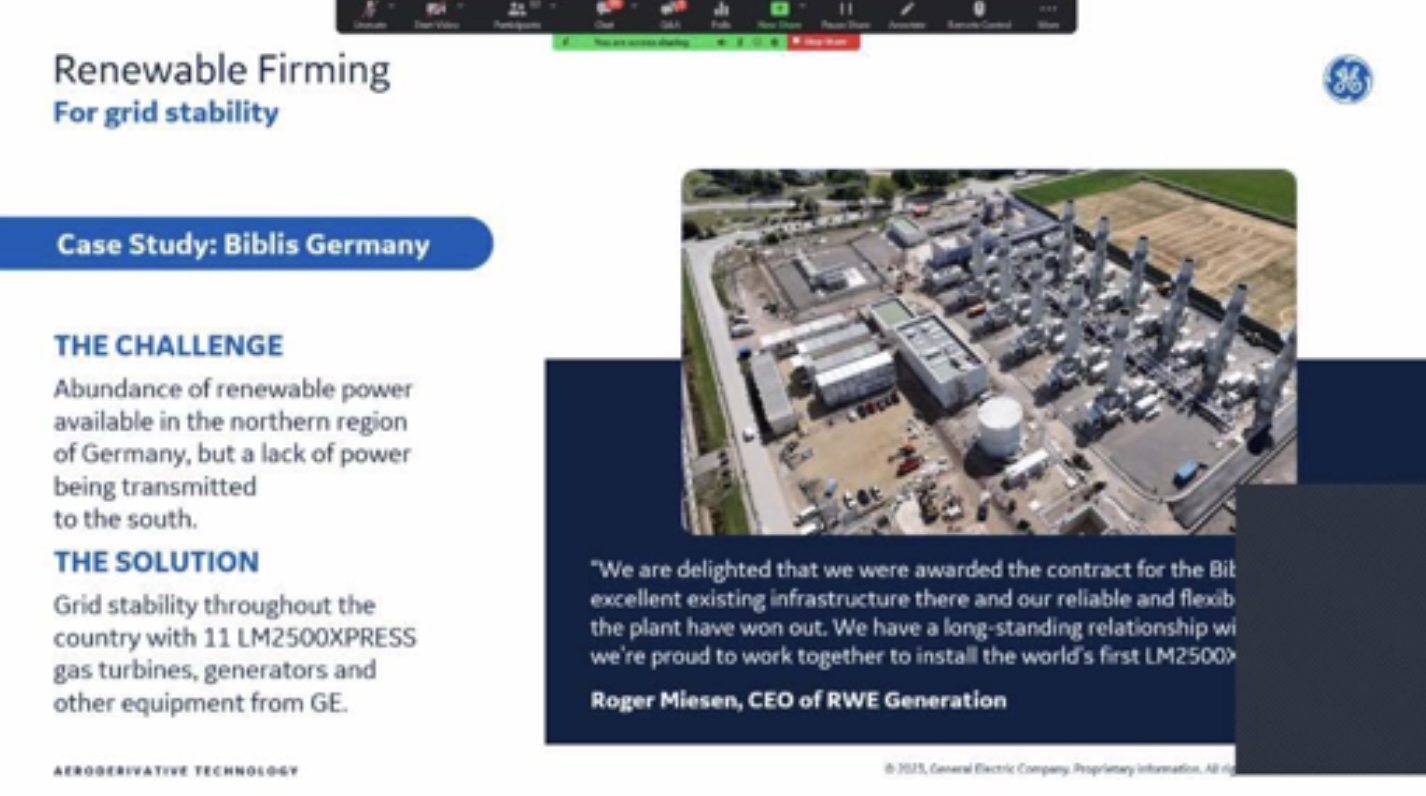Click the Renewable Firming slide title
1426x796 pixels.
click(221, 71)
